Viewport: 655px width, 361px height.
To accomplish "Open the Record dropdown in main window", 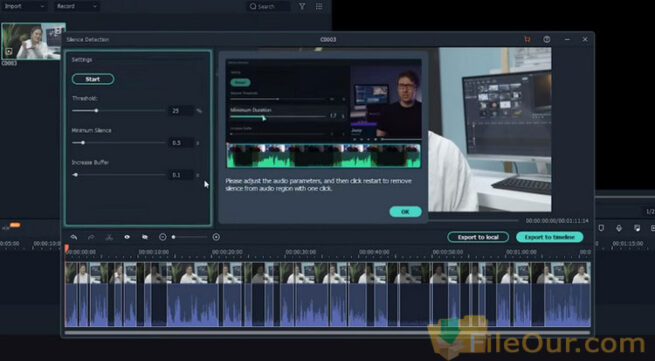I will [x=76, y=6].
